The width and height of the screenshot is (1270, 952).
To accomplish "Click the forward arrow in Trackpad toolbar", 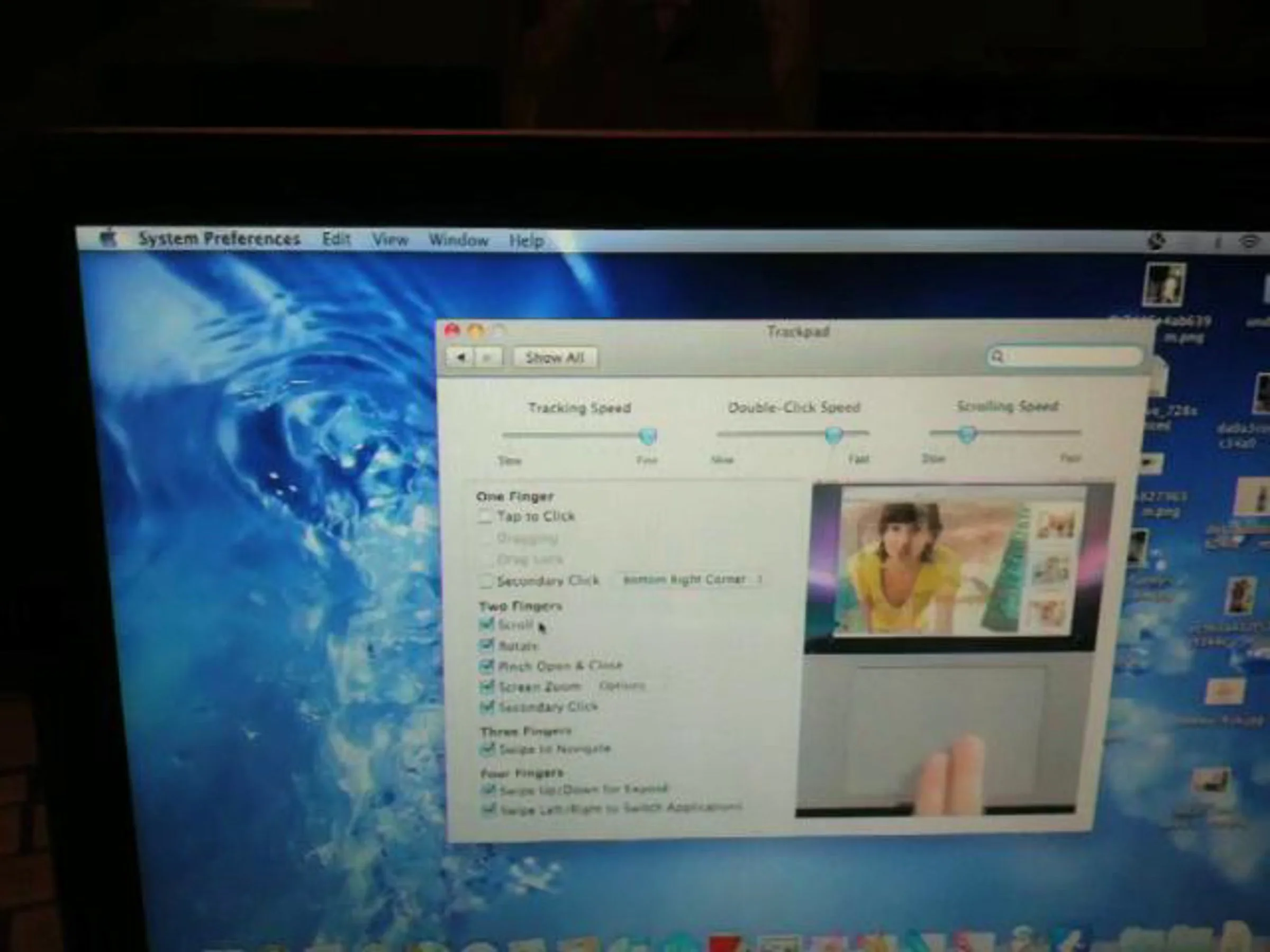I will tap(488, 358).
